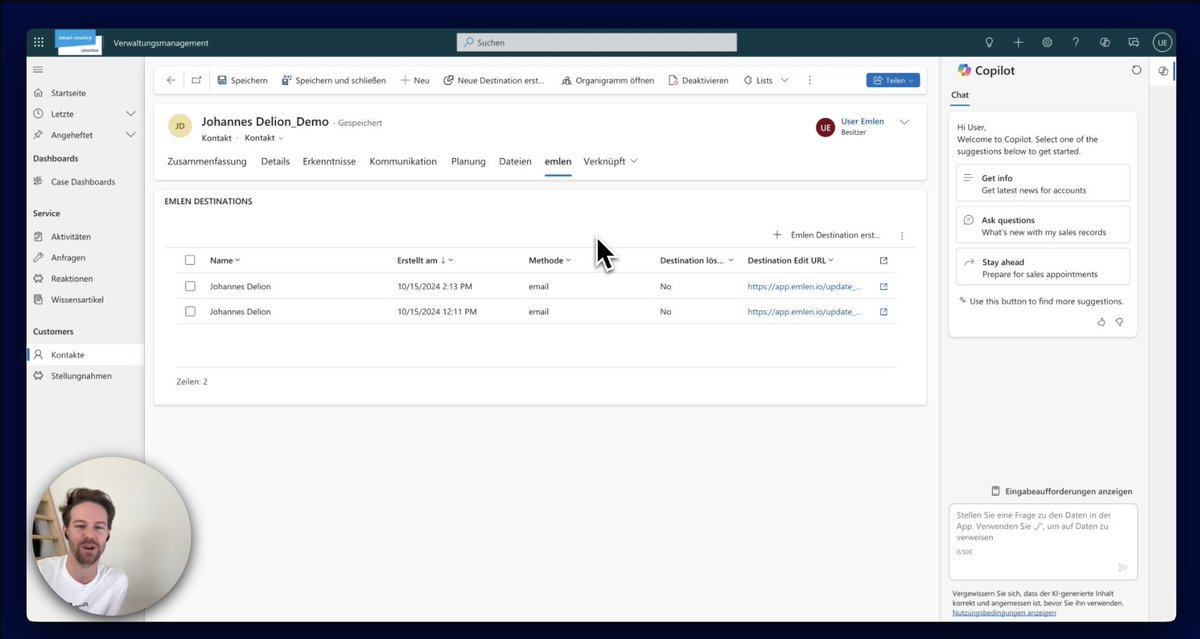Image resolution: width=1200 pixels, height=639 pixels.
Task: Open the User Emlen owner link
Action: point(862,121)
